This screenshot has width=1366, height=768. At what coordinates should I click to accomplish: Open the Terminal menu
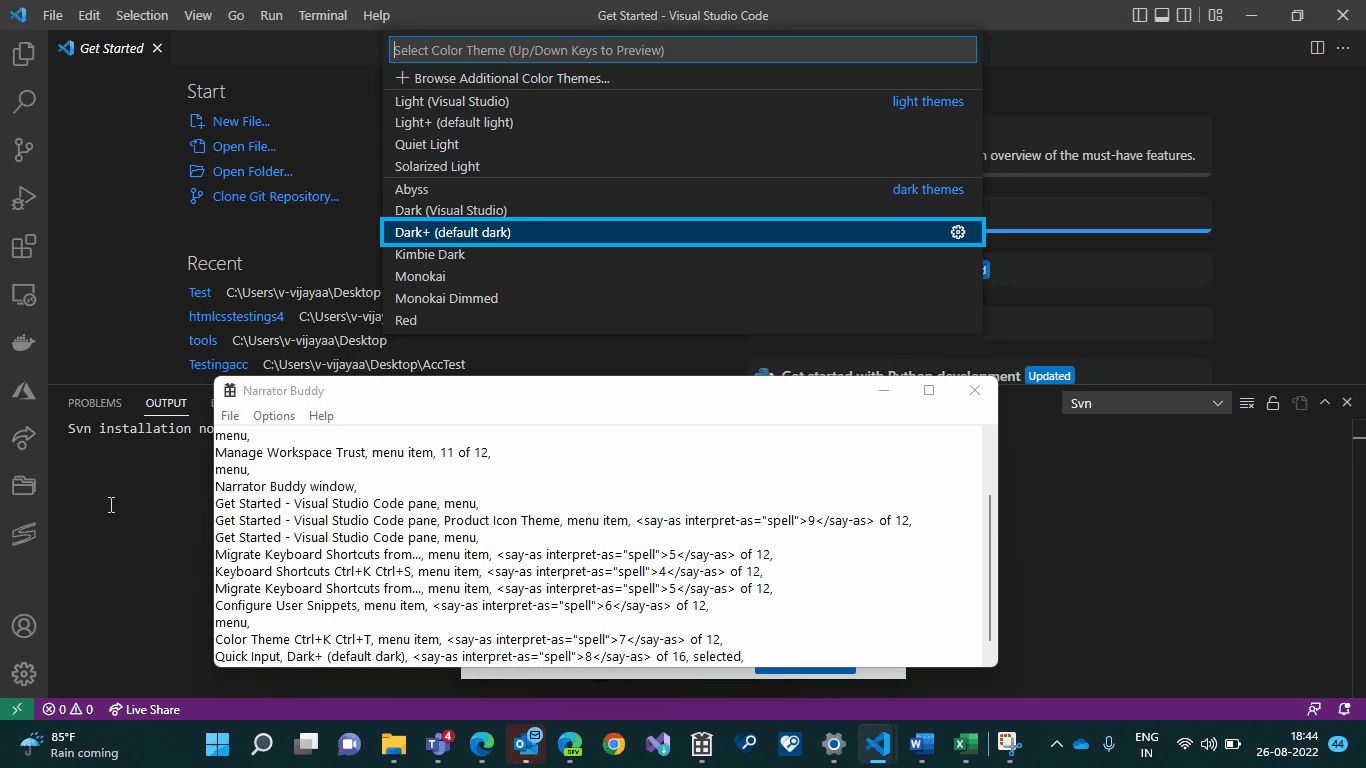323,15
